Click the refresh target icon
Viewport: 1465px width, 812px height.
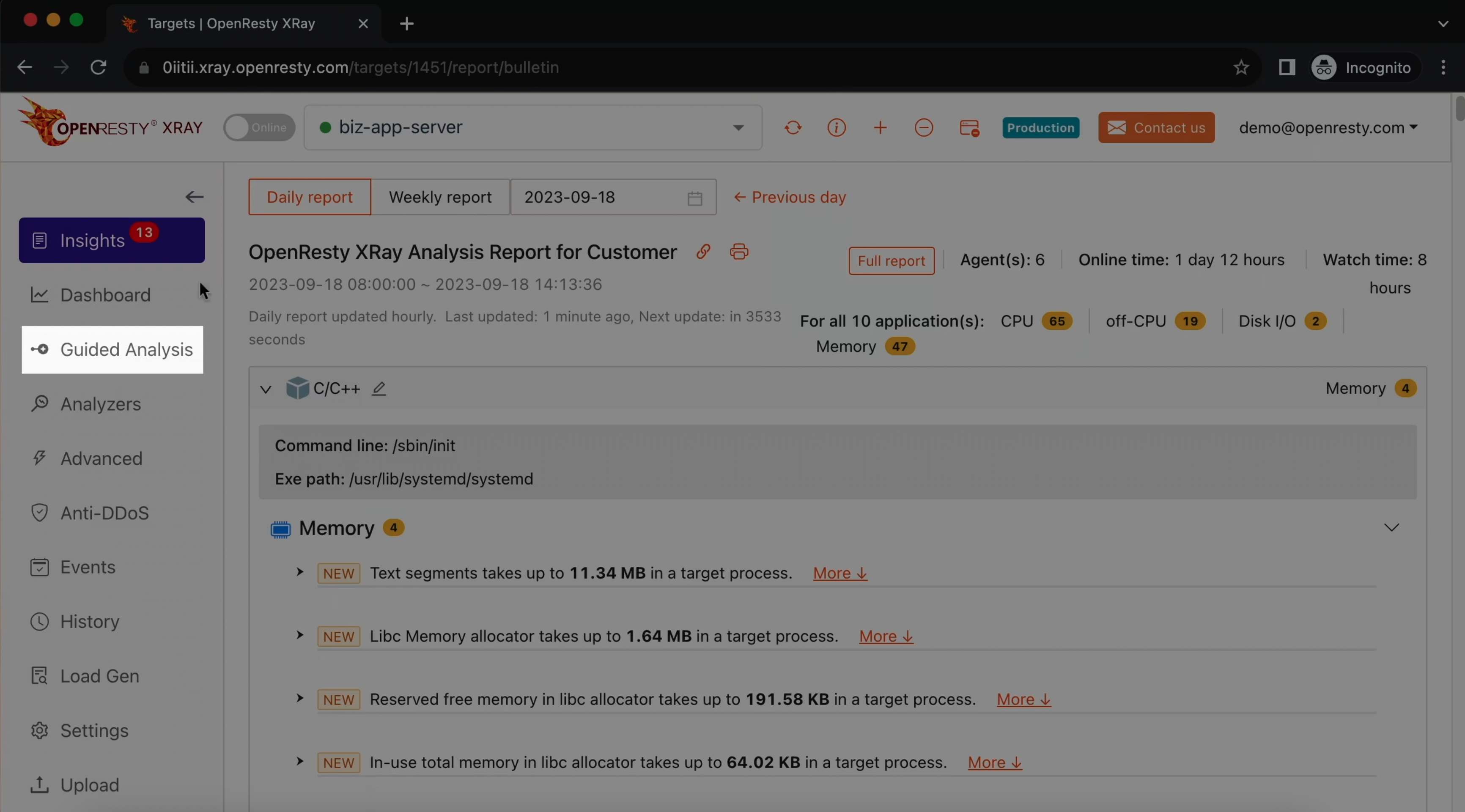tap(793, 127)
